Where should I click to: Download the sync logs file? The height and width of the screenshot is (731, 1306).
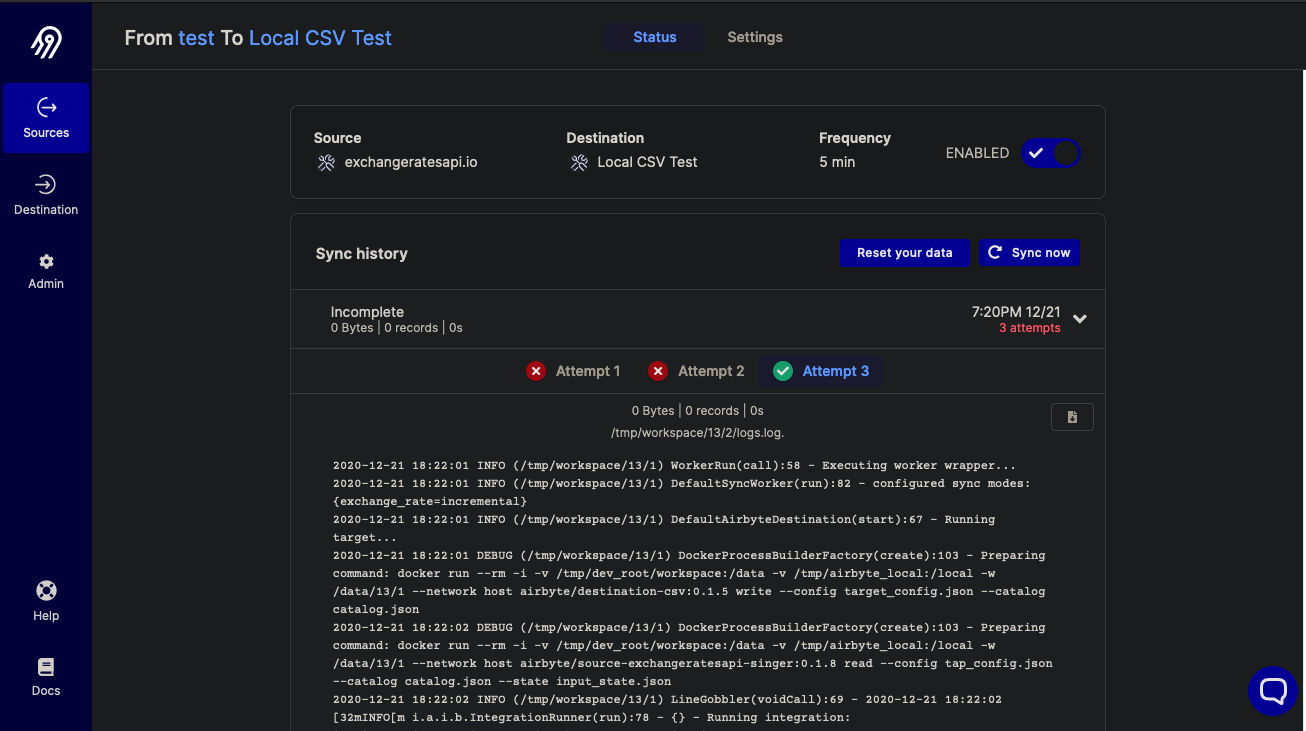[1072, 416]
